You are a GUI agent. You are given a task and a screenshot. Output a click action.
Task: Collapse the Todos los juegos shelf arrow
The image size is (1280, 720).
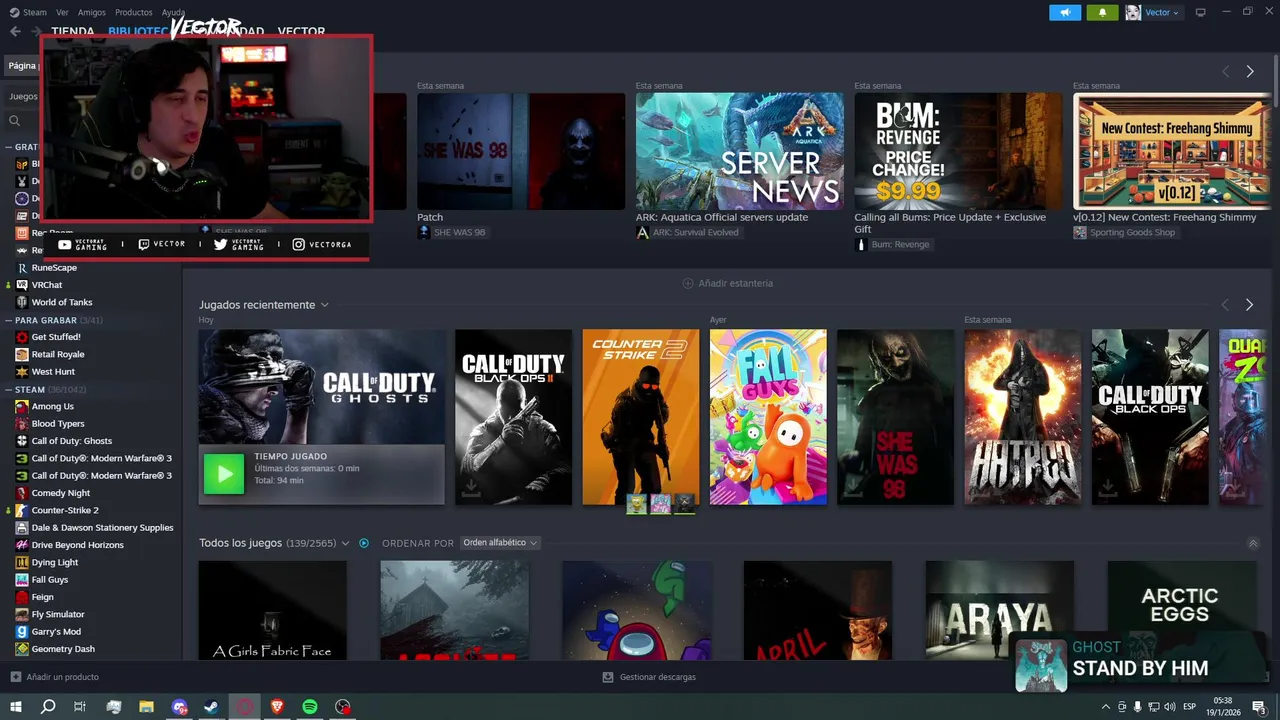[1253, 543]
